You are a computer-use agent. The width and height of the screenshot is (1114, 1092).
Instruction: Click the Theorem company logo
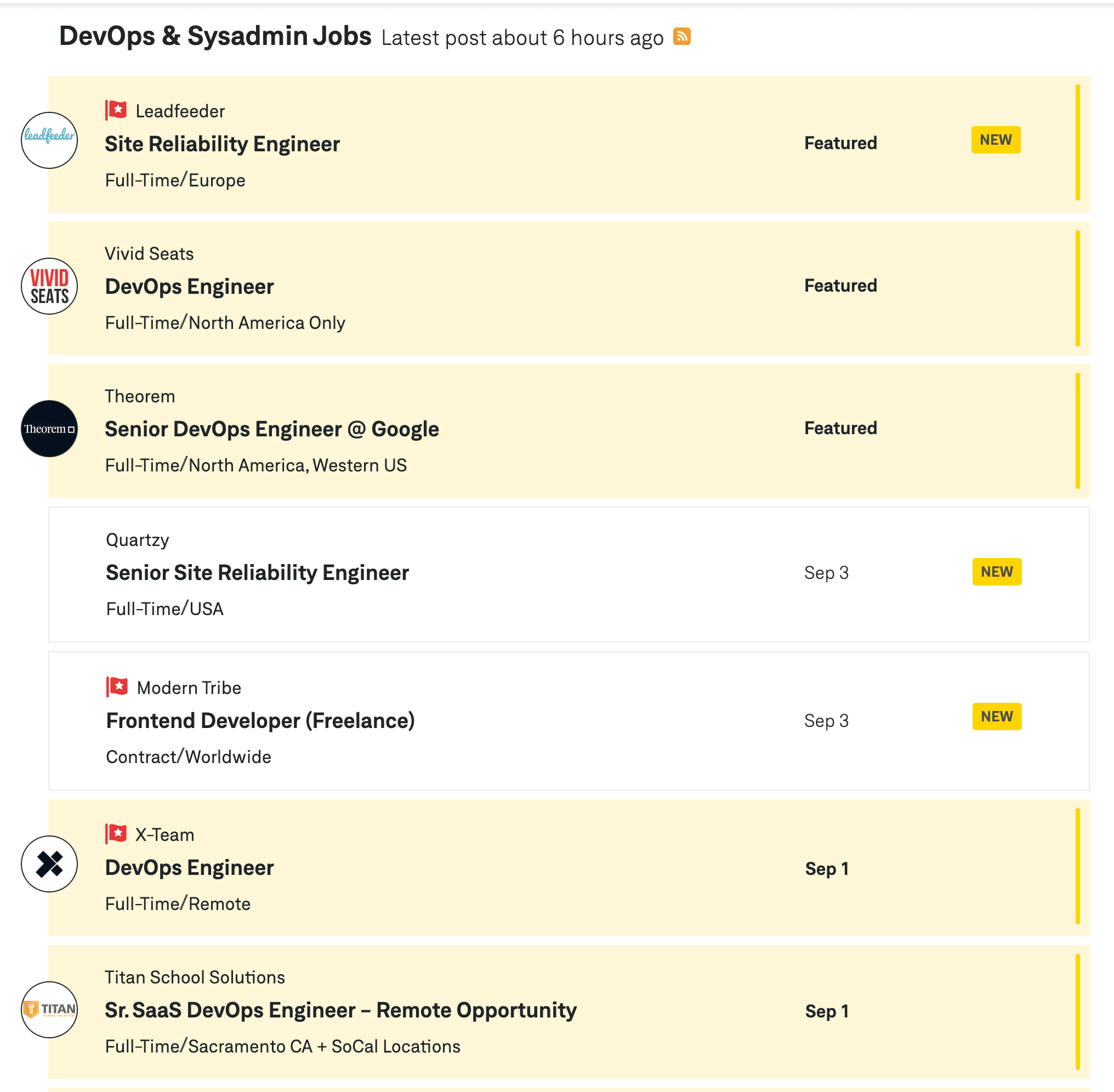click(x=49, y=429)
